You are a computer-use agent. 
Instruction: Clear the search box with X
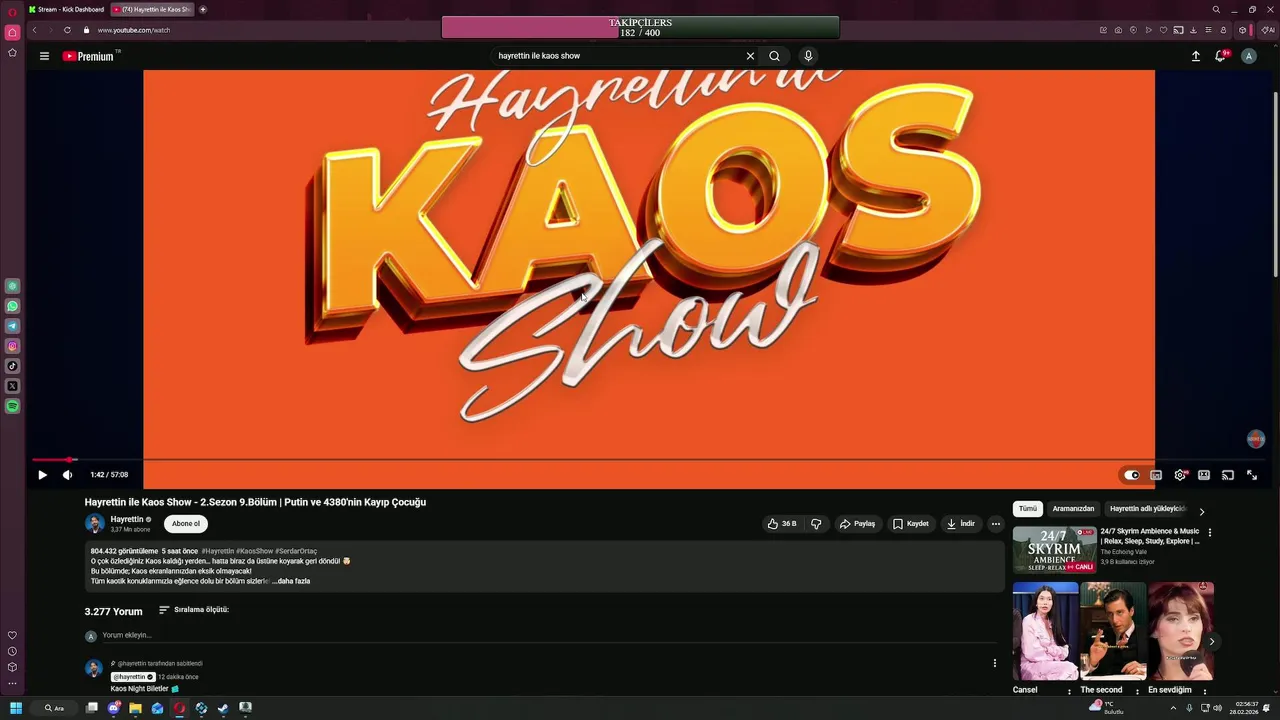[x=750, y=56]
